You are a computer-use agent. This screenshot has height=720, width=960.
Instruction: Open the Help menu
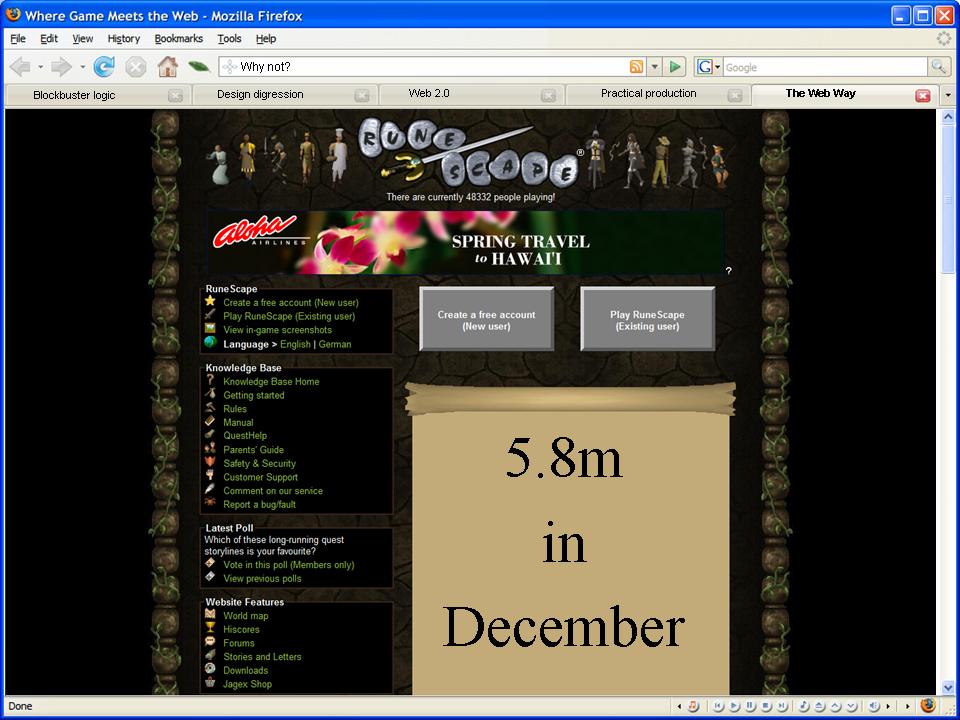point(266,39)
